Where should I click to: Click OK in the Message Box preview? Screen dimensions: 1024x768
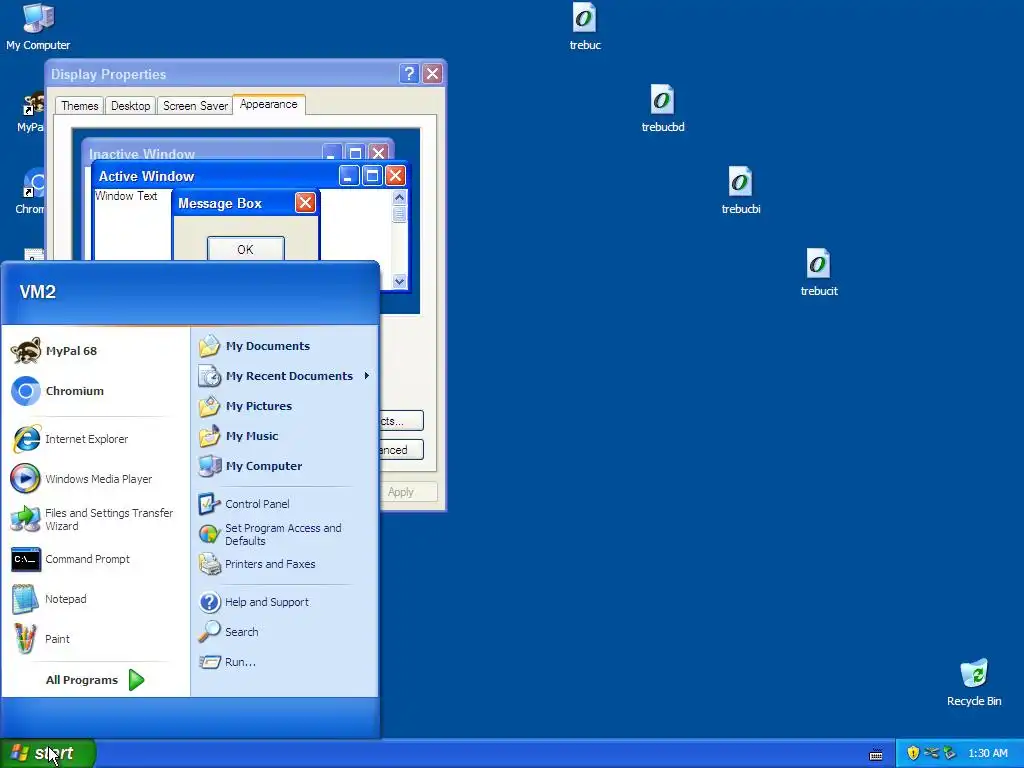click(246, 249)
